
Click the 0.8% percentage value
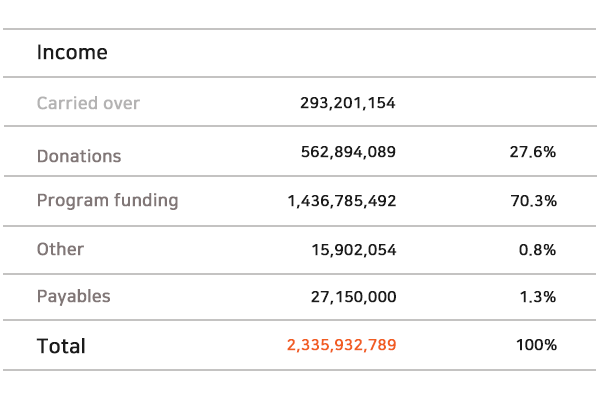pyautogui.click(x=537, y=250)
